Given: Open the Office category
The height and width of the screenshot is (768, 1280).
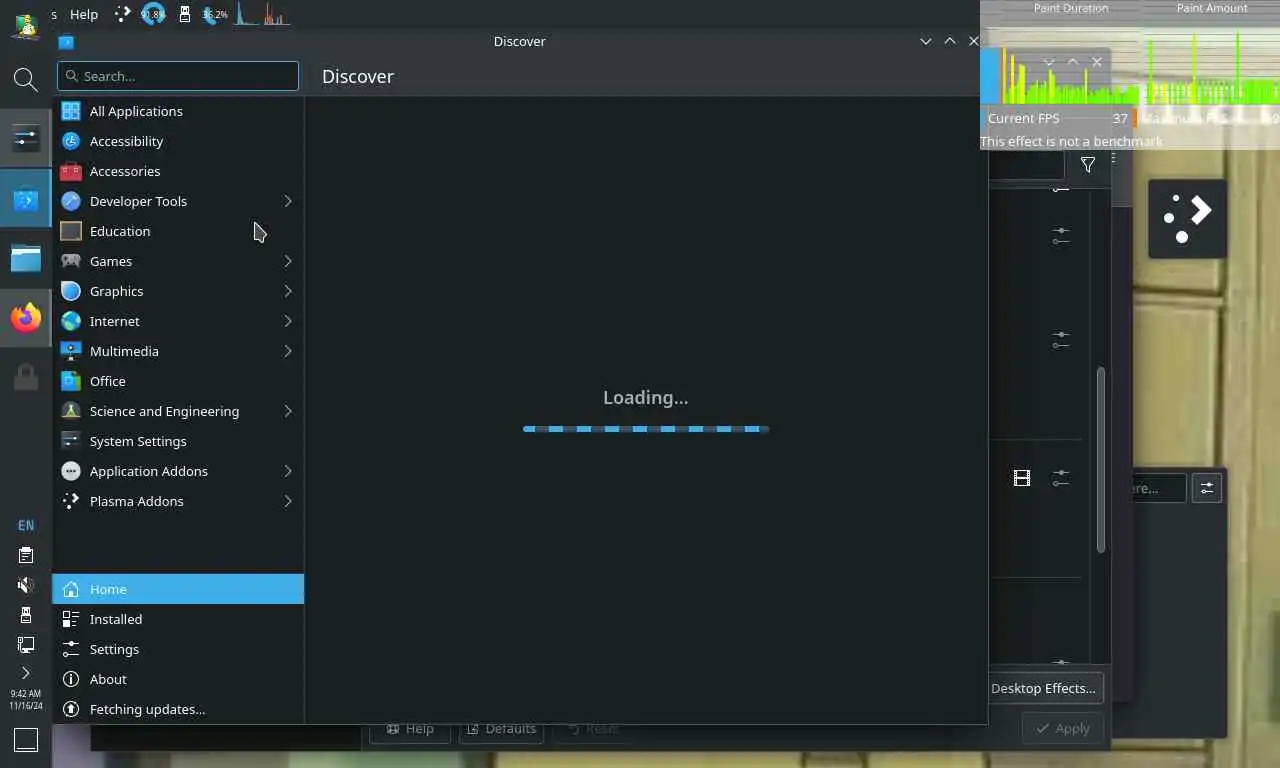Looking at the screenshot, I should click(178, 381).
